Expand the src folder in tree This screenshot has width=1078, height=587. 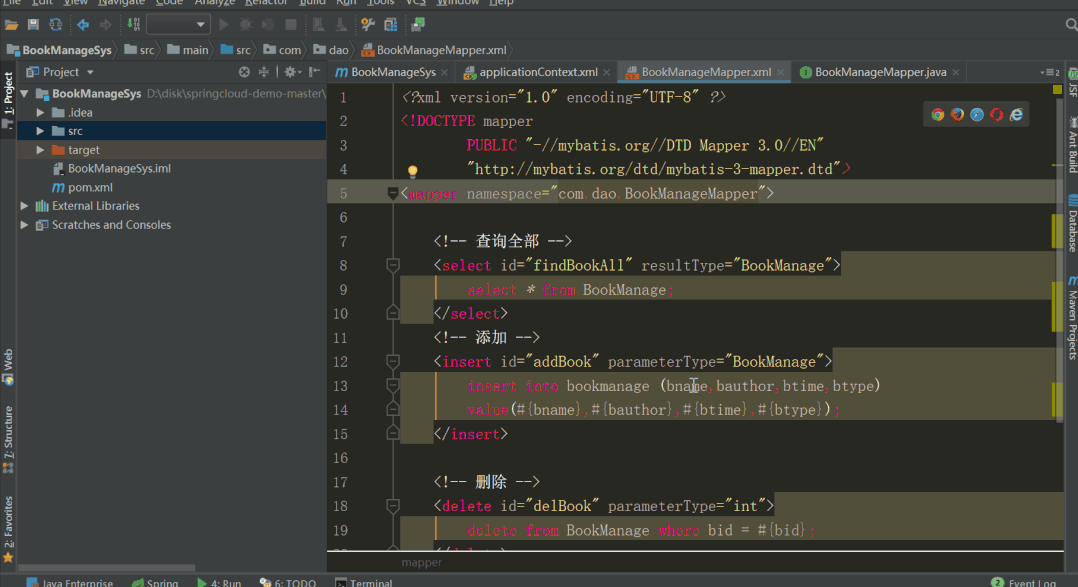[x=40, y=131]
